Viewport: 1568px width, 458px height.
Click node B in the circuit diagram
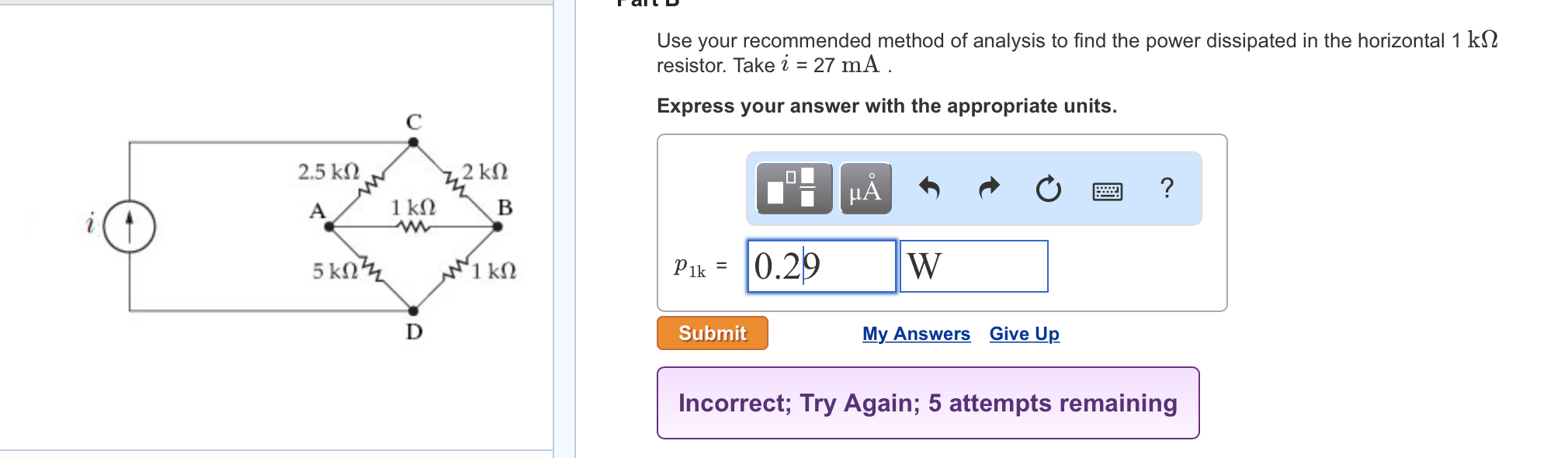[498, 227]
